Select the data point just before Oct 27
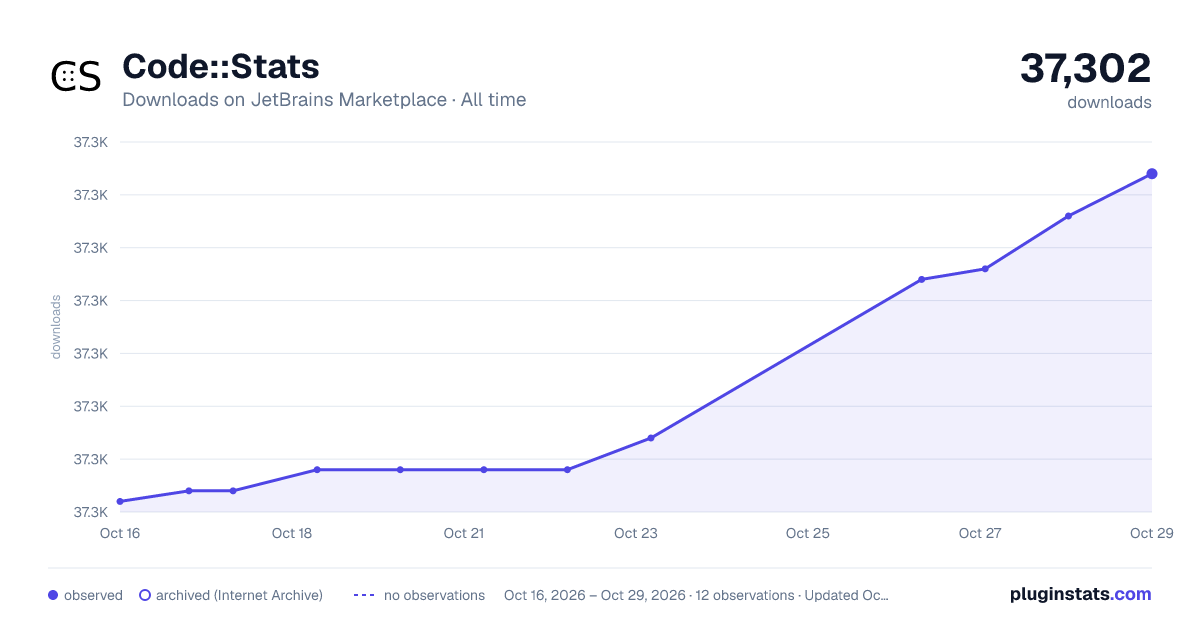The image size is (1200, 630). click(x=921, y=279)
